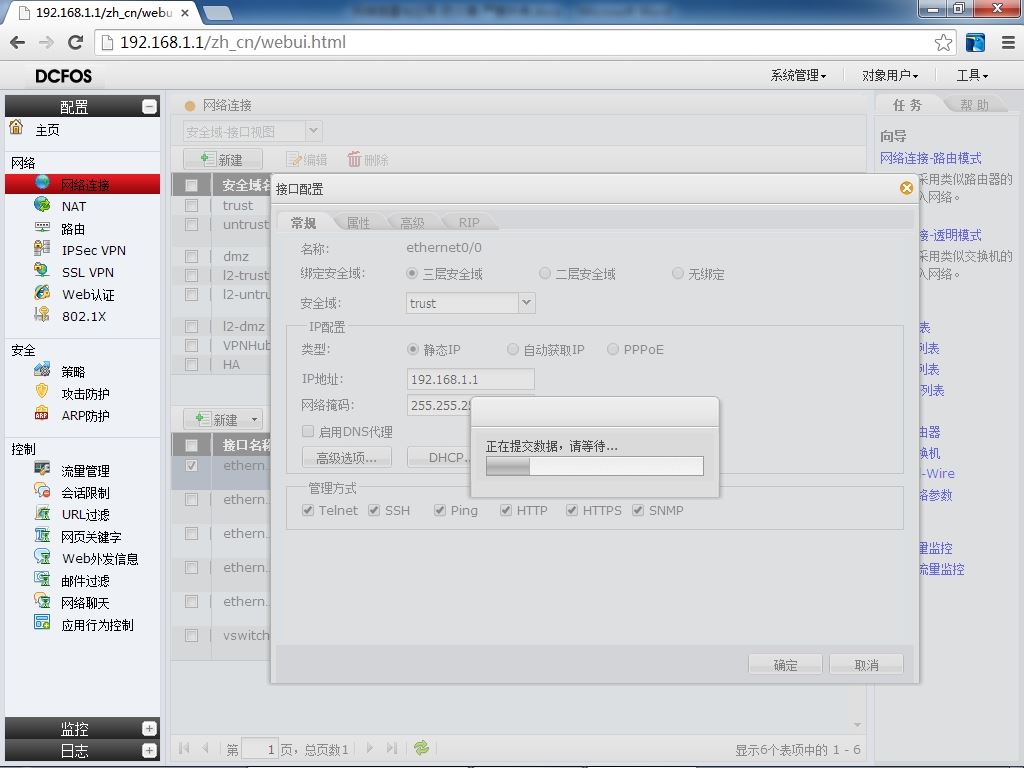Choose PPPoE type radio
The height and width of the screenshot is (768, 1024).
[613, 349]
